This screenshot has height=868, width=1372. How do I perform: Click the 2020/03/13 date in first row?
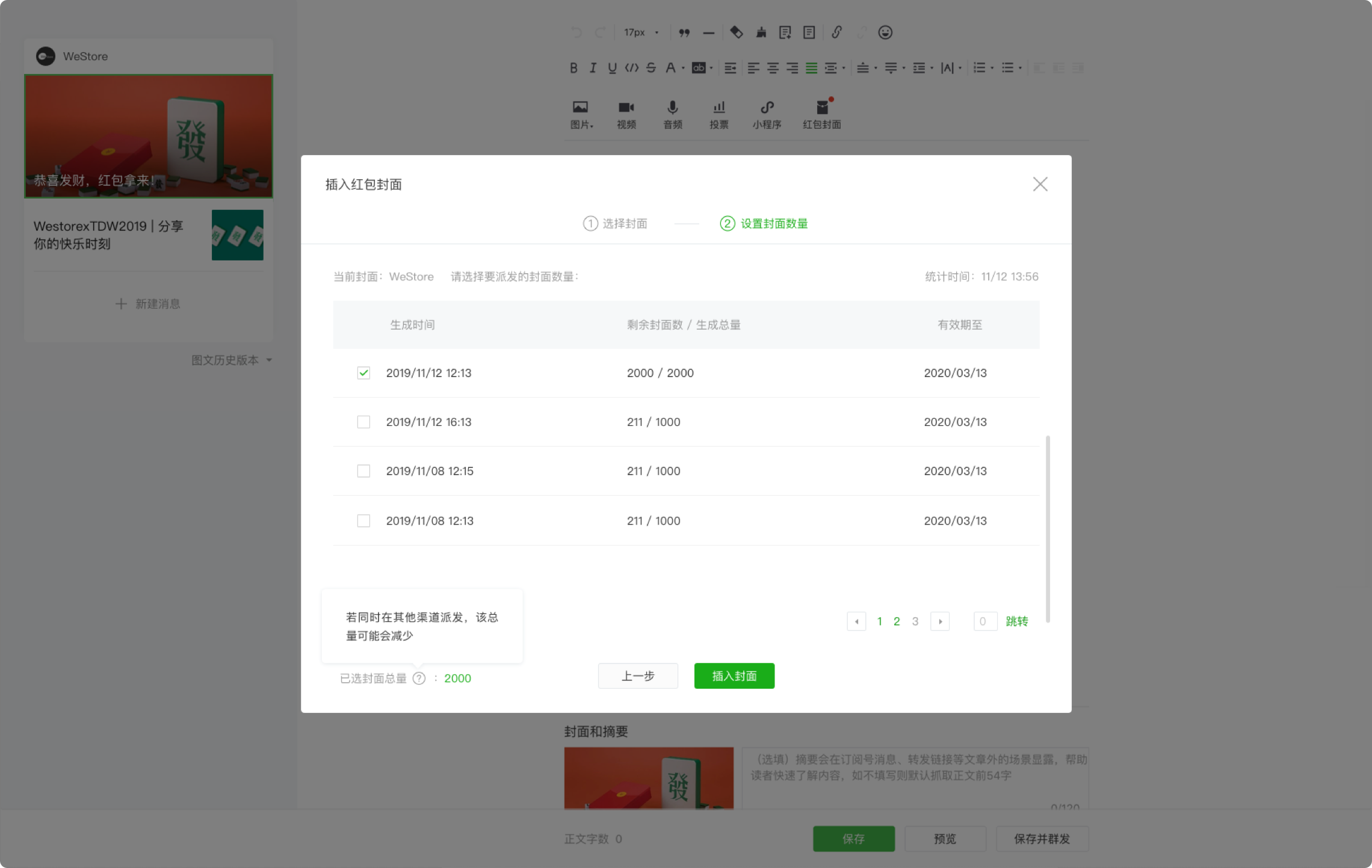click(956, 373)
